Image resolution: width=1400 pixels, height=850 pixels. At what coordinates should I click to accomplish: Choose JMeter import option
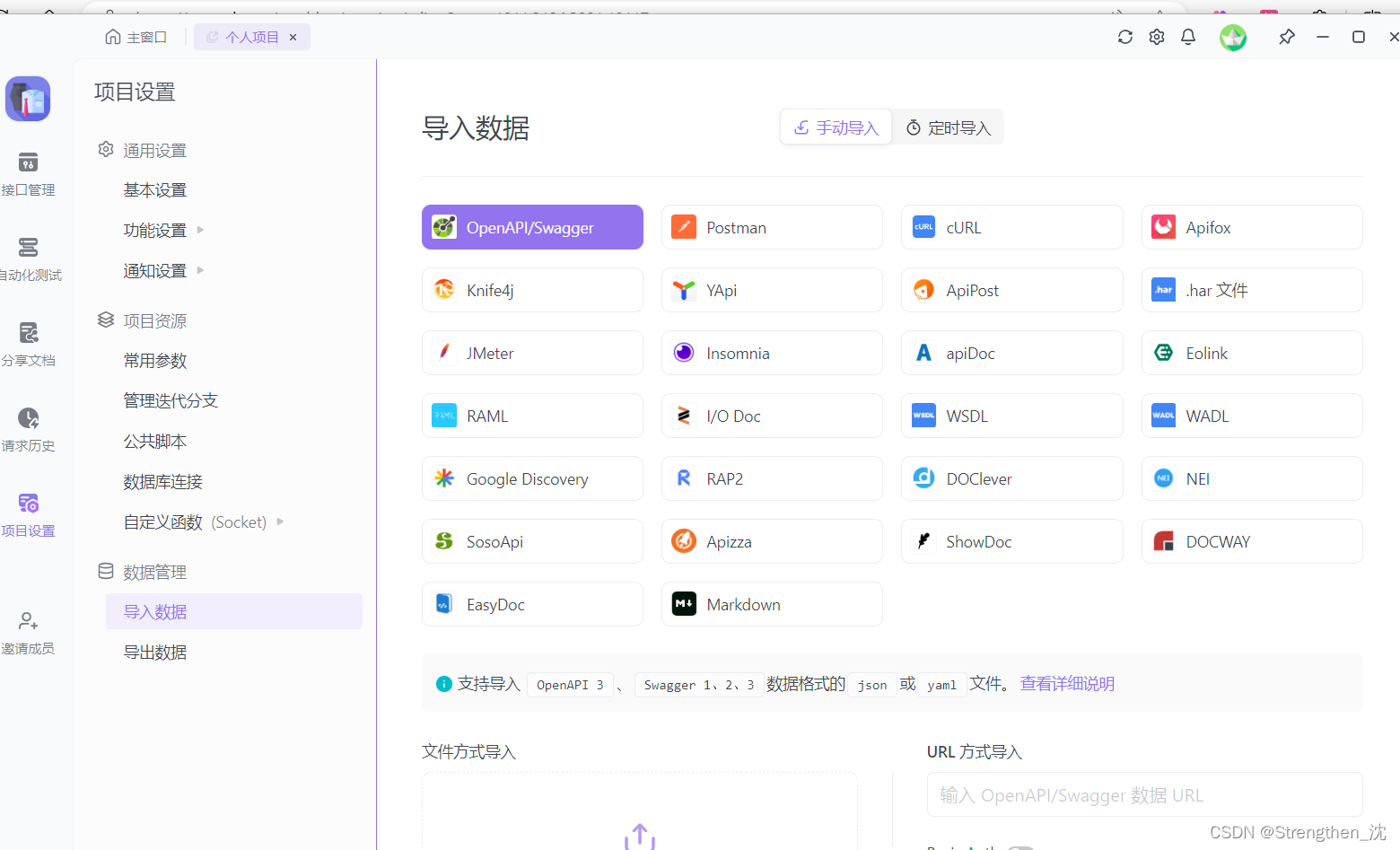pos(532,353)
